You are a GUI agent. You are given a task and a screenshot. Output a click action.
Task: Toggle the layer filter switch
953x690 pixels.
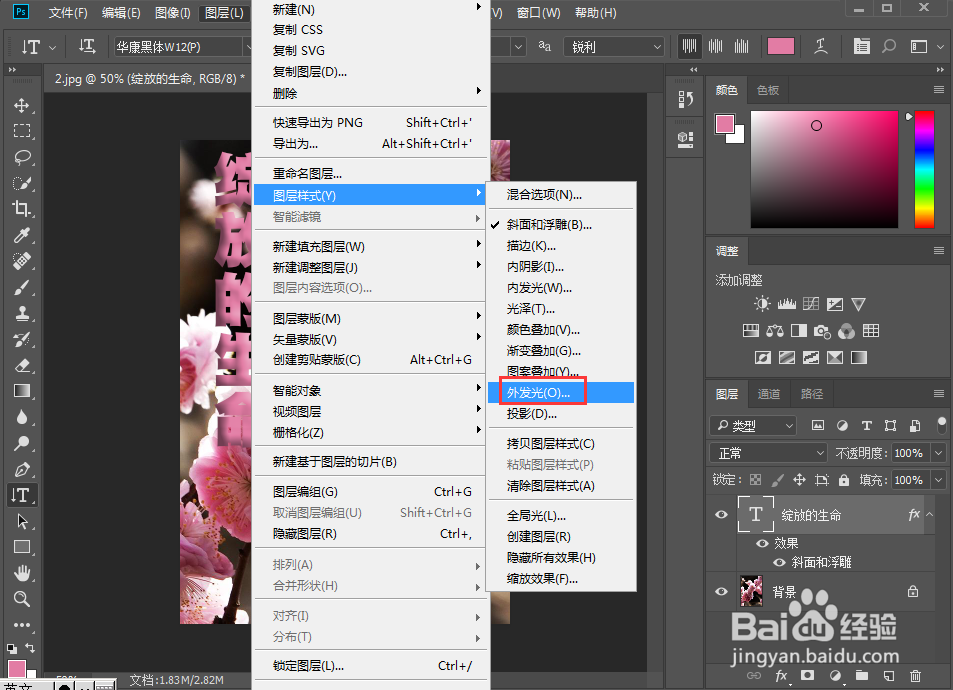click(x=941, y=425)
